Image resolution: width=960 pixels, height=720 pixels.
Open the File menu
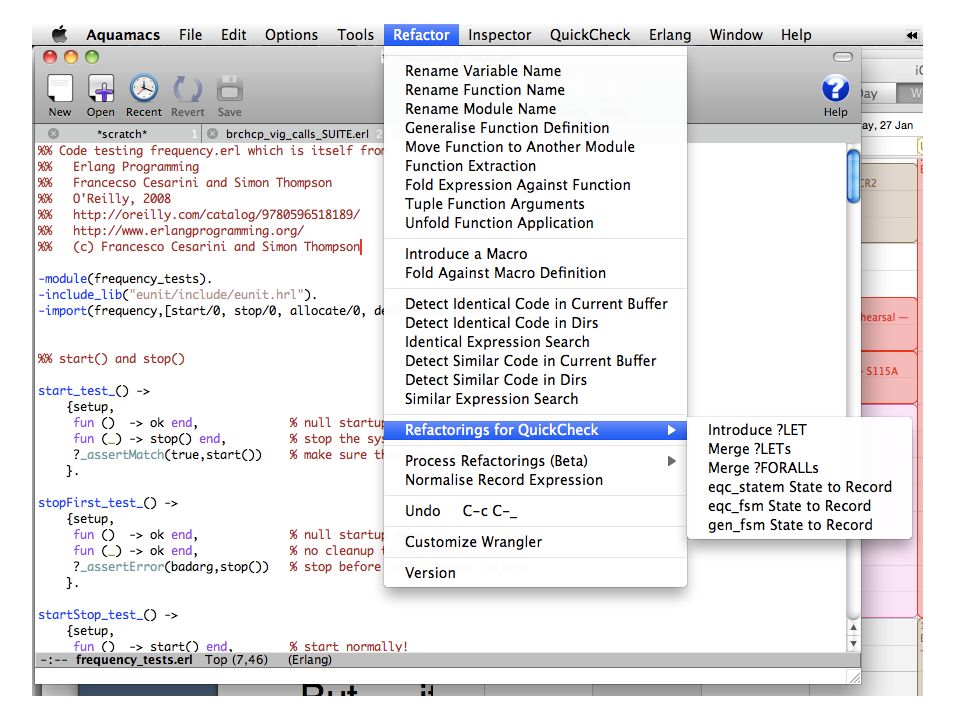point(190,35)
